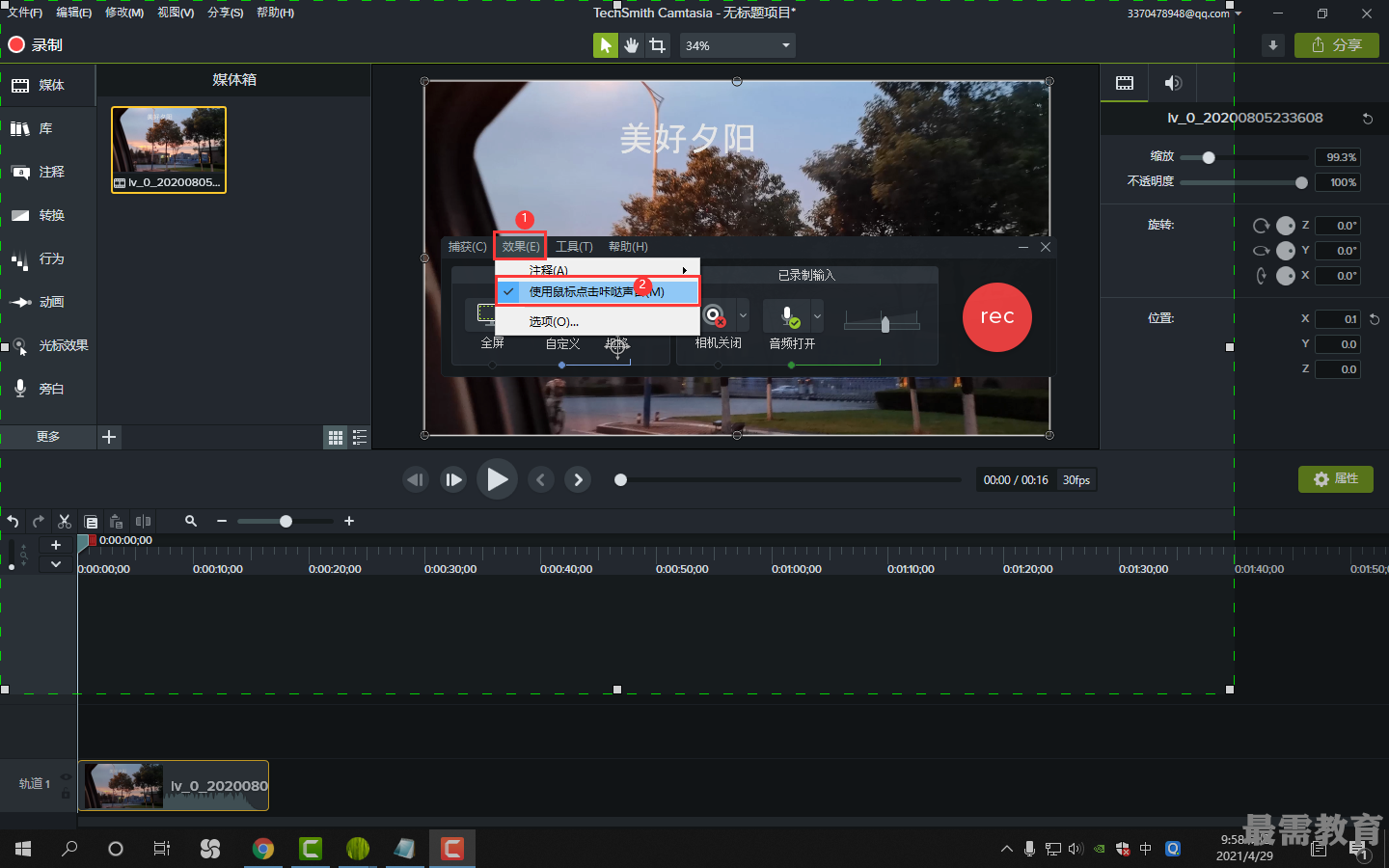Copy selection using timeline copy icon

[91, 521]
